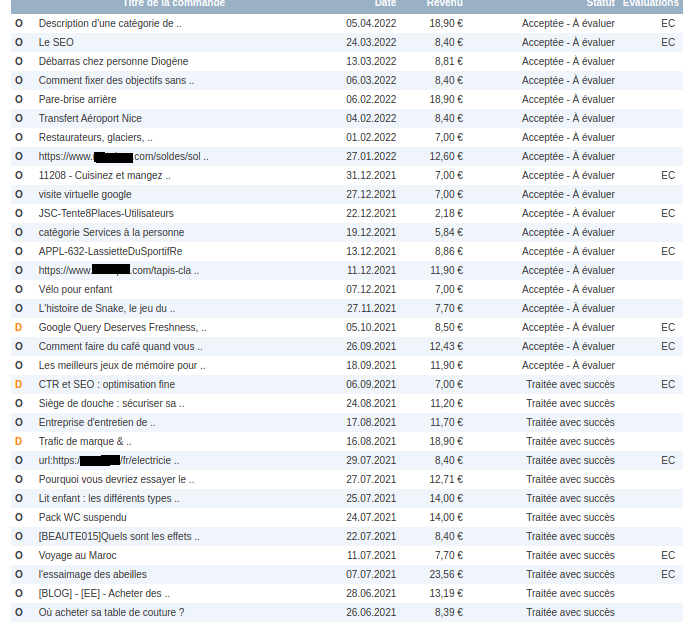Open 'L'histoire de Snake, le jeu du ..' order
The height and width of the screenshot is (624, 697).
click(x=107, y=308)
